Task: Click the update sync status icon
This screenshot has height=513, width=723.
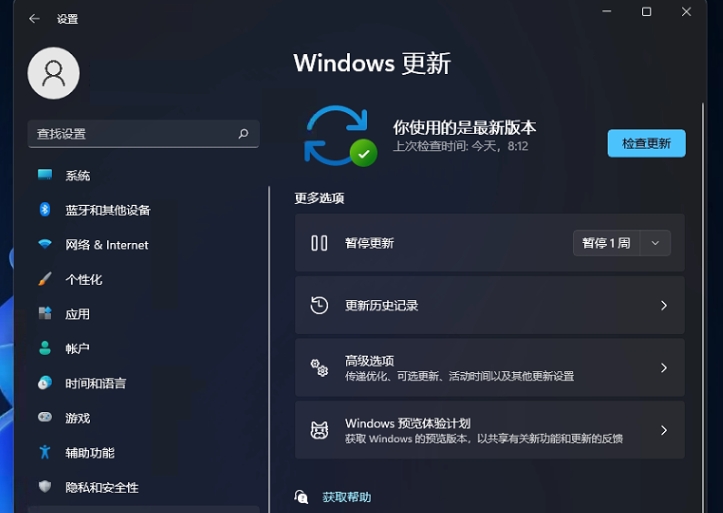Action: click(339, 136)
